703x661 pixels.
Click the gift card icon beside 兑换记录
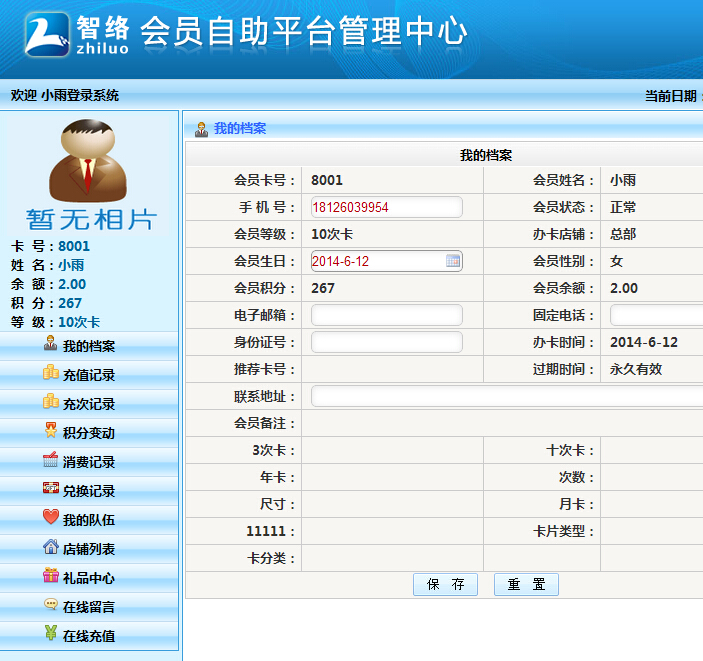(51, 488)
